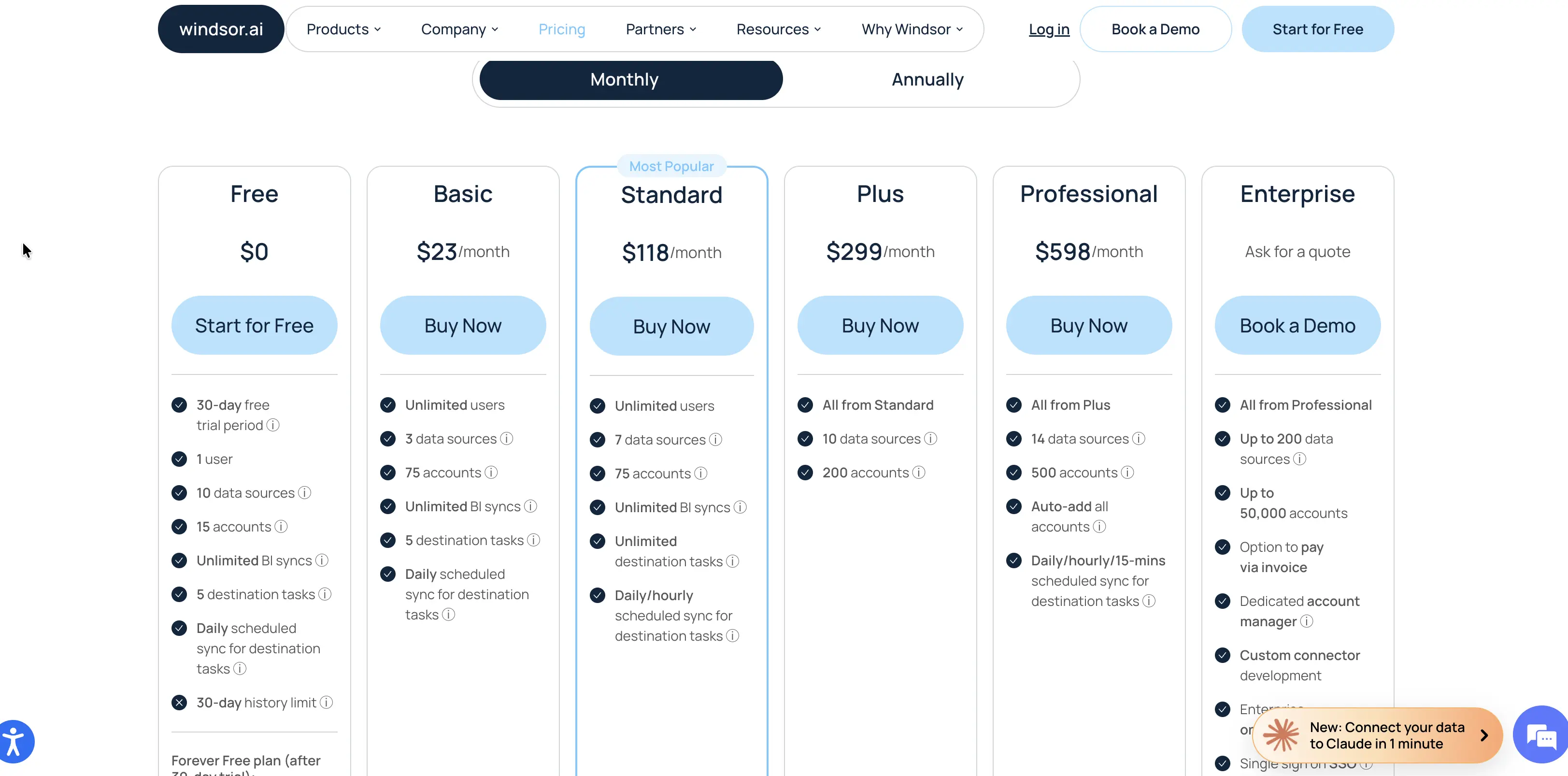The image size is (1568, 776).
Task: Go to the Pricing page link
Action: pyautogui.click(x=561, y=29)
